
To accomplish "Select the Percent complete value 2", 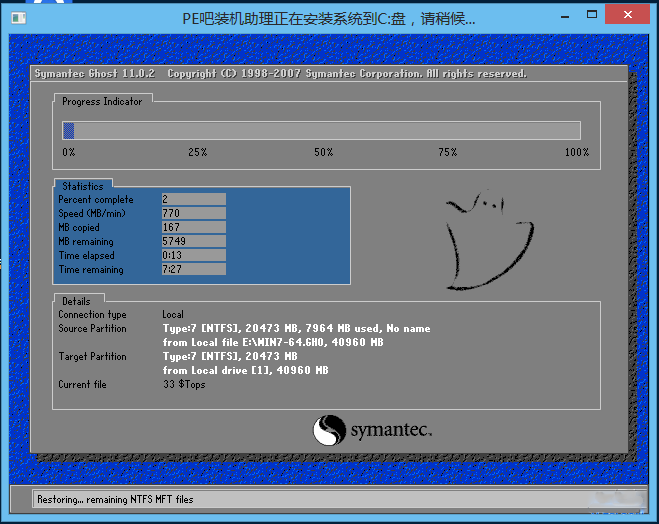I will (x=194, y=199).
